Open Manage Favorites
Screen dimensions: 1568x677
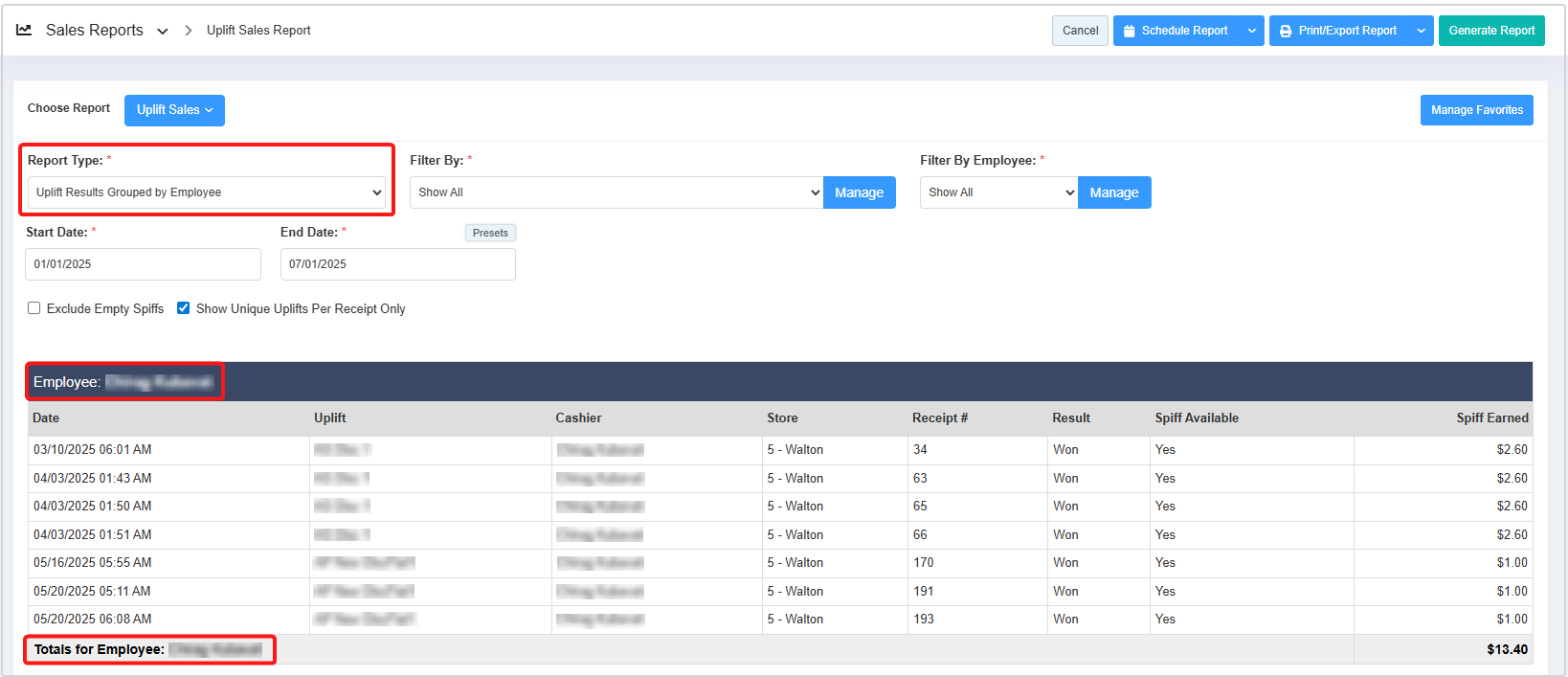[1476, 110]
